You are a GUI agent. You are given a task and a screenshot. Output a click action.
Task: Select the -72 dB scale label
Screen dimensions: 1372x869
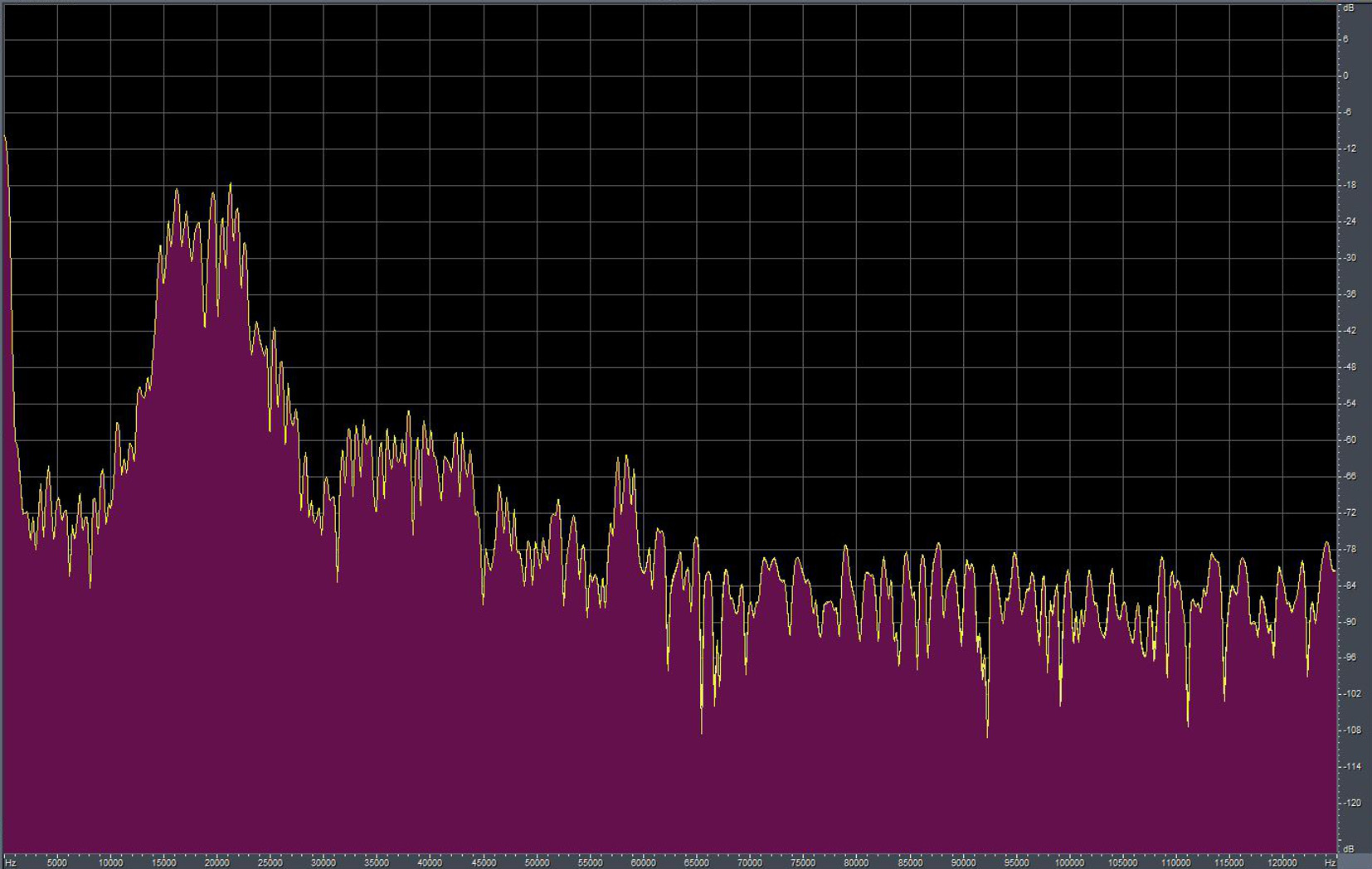click(1349, 512)
